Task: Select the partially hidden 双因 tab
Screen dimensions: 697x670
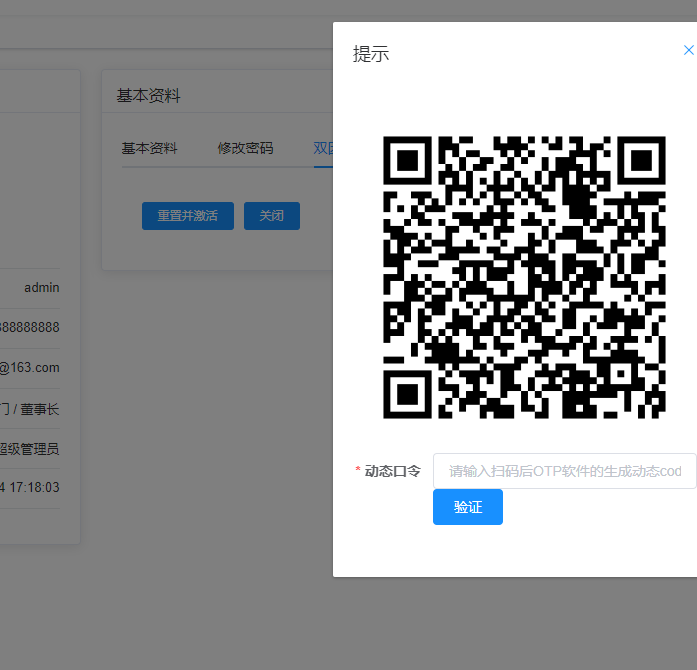Action: [x=323, y=148]
